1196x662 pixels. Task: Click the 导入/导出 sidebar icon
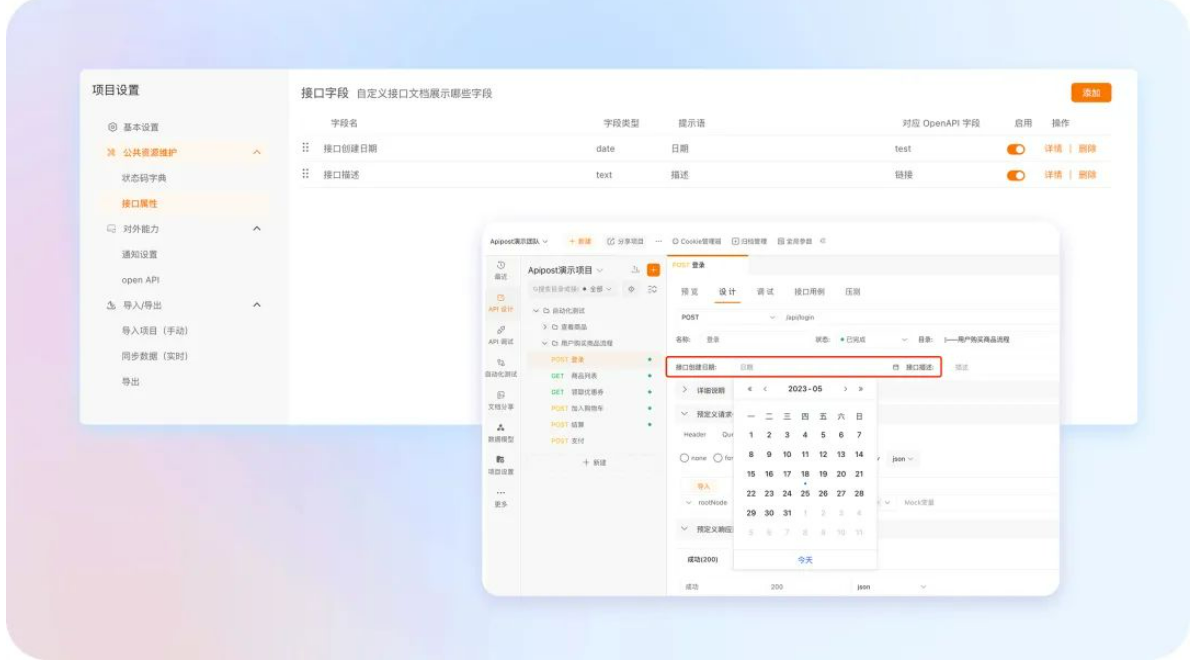click(111, 305)
